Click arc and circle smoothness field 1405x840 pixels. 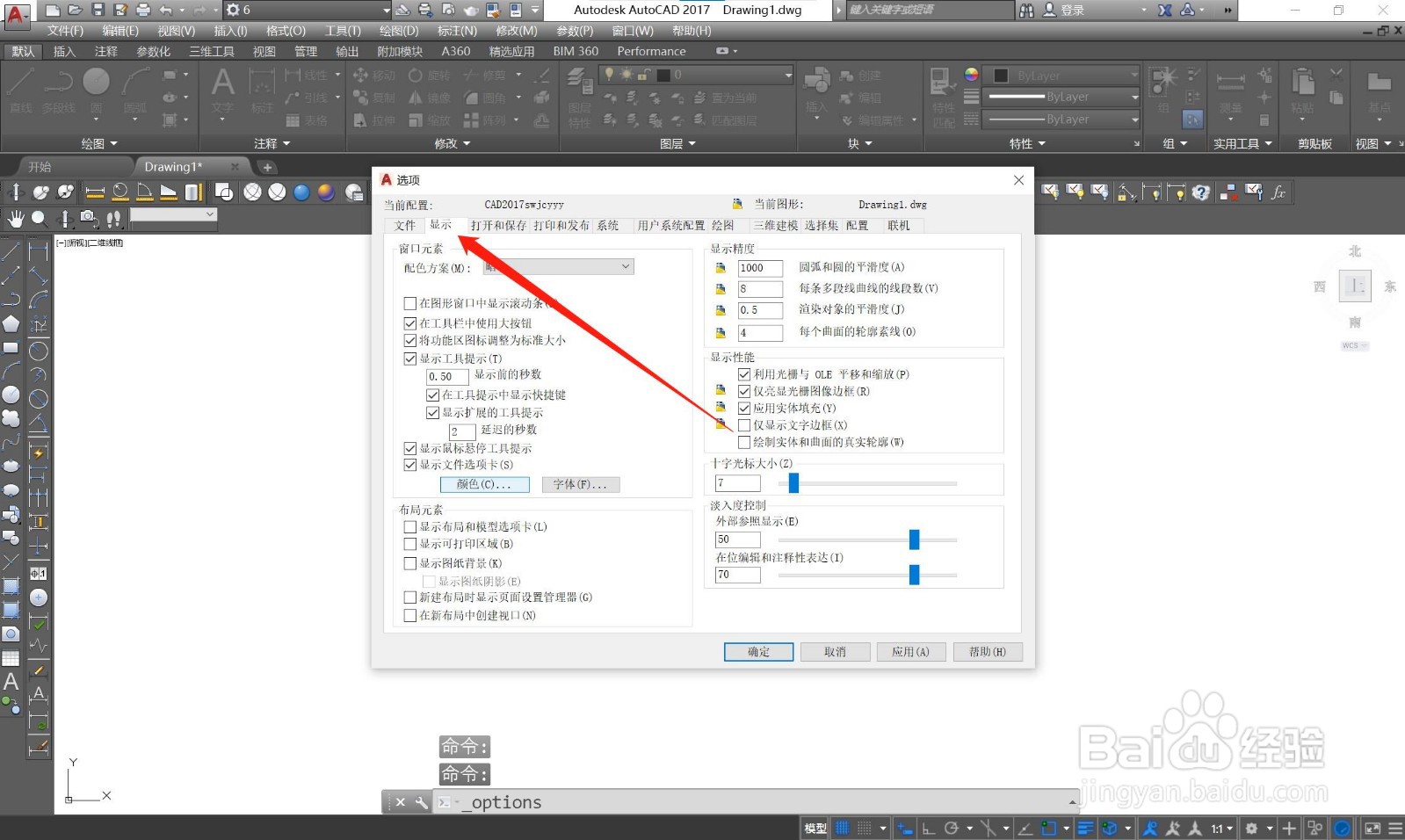pos(760,268)
